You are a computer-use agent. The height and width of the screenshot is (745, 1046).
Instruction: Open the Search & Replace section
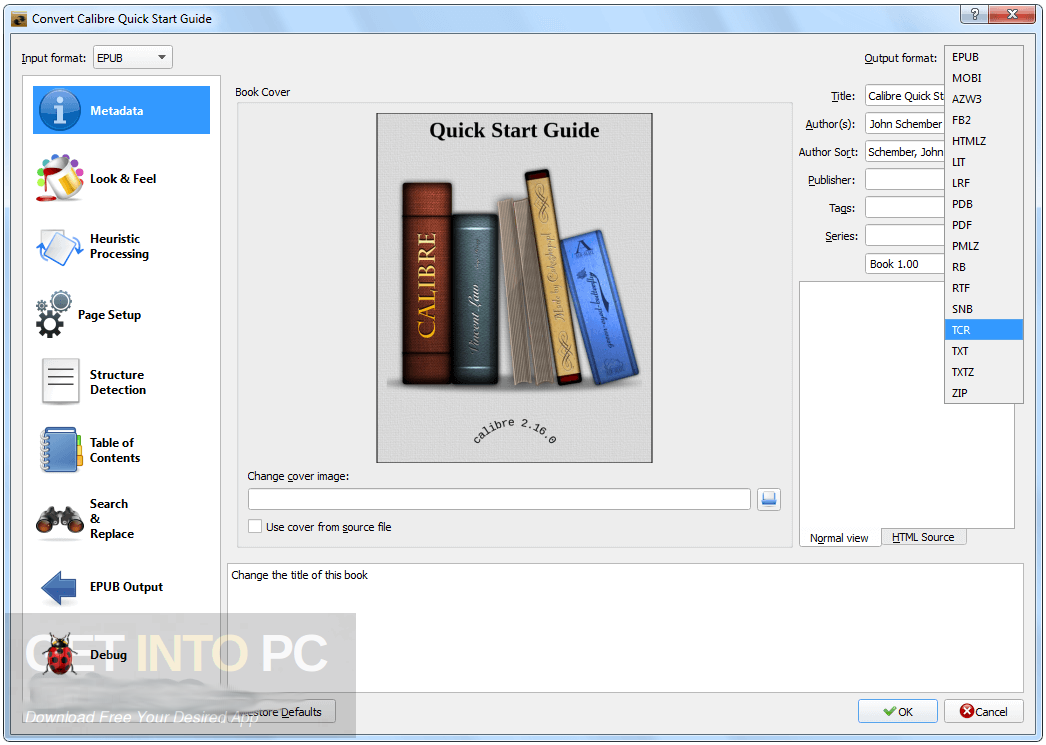coord(121,518)
